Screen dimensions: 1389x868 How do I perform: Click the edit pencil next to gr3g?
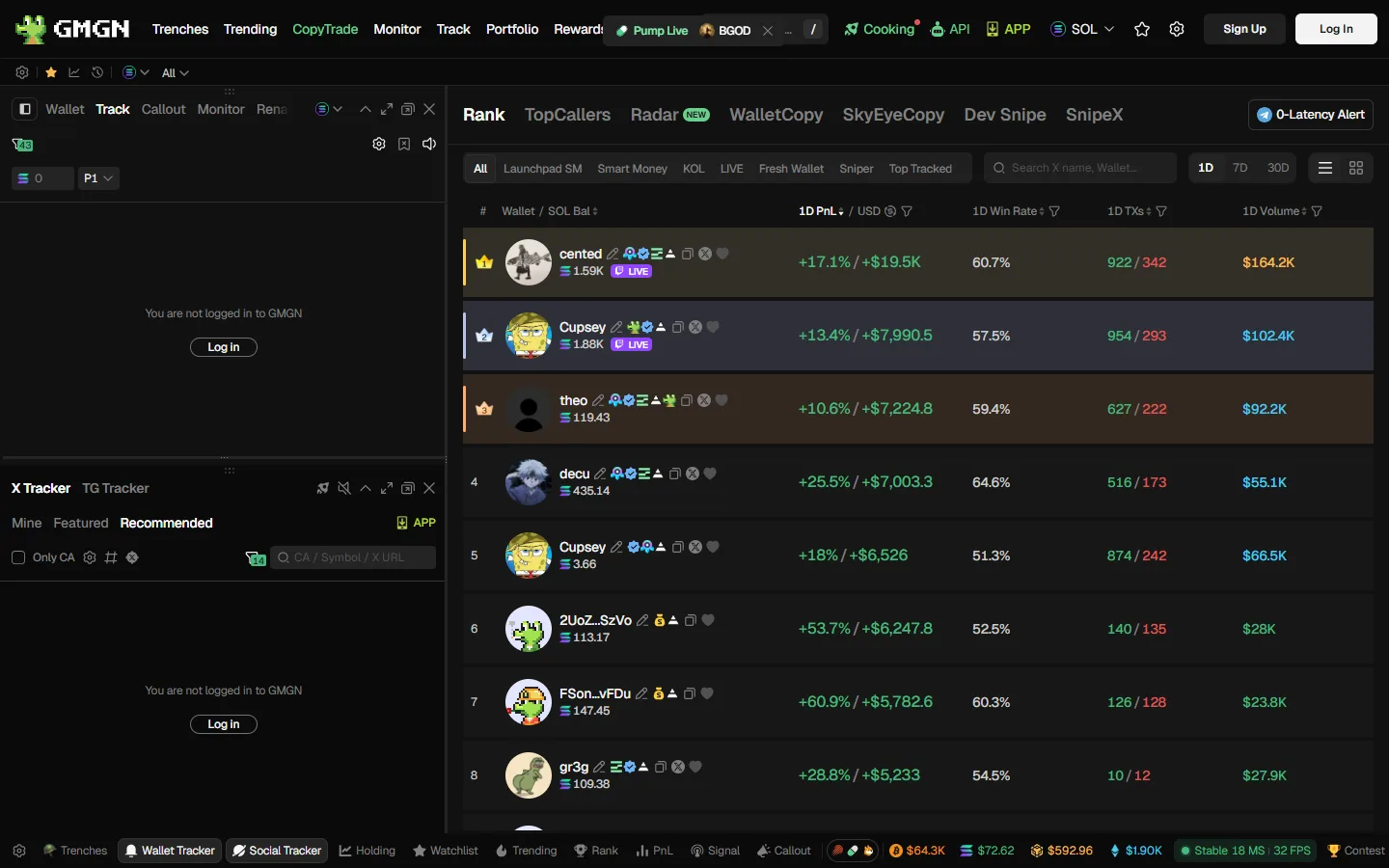click(x=599, y=767)
